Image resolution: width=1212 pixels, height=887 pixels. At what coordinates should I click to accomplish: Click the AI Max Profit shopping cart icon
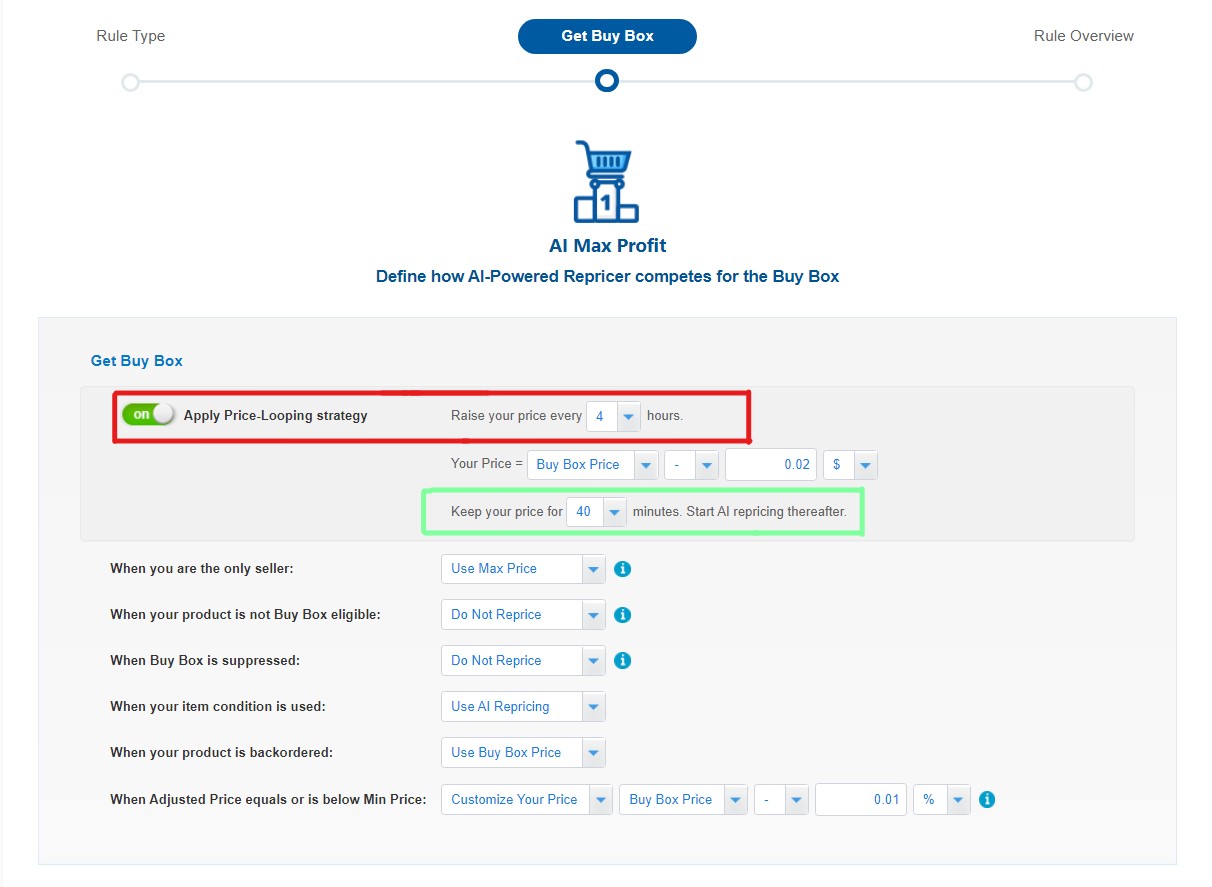[606, 181]
